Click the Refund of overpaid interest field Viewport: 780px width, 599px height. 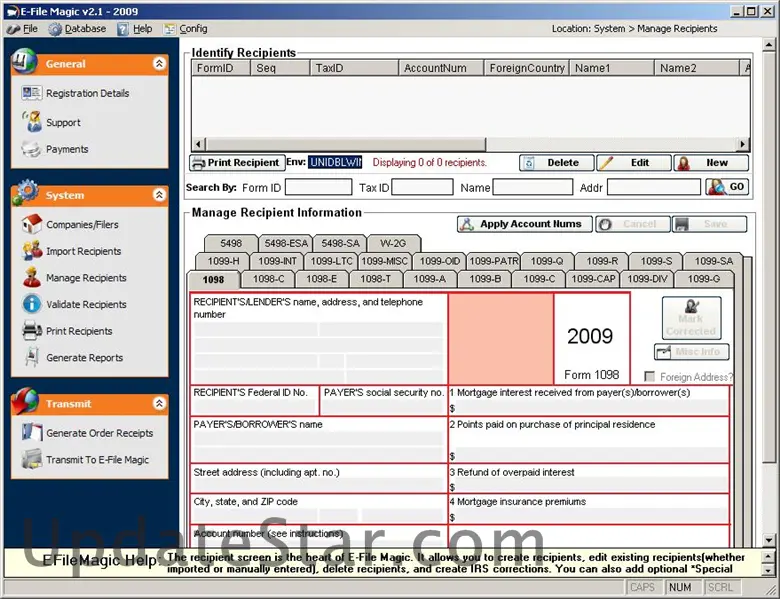[591, 487]
